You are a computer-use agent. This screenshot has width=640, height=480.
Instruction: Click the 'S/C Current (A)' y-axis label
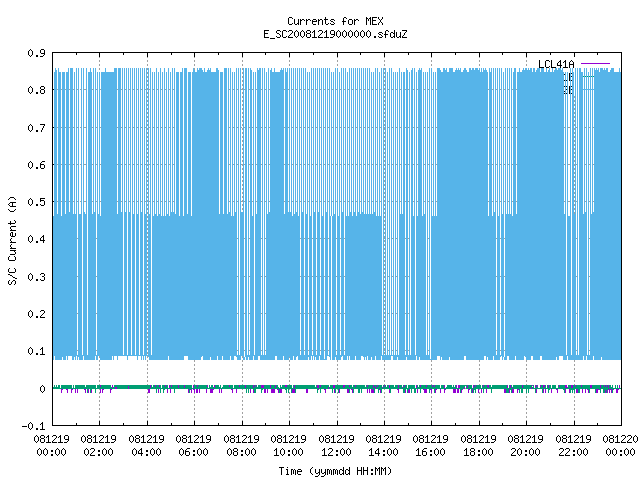point(13,240)
